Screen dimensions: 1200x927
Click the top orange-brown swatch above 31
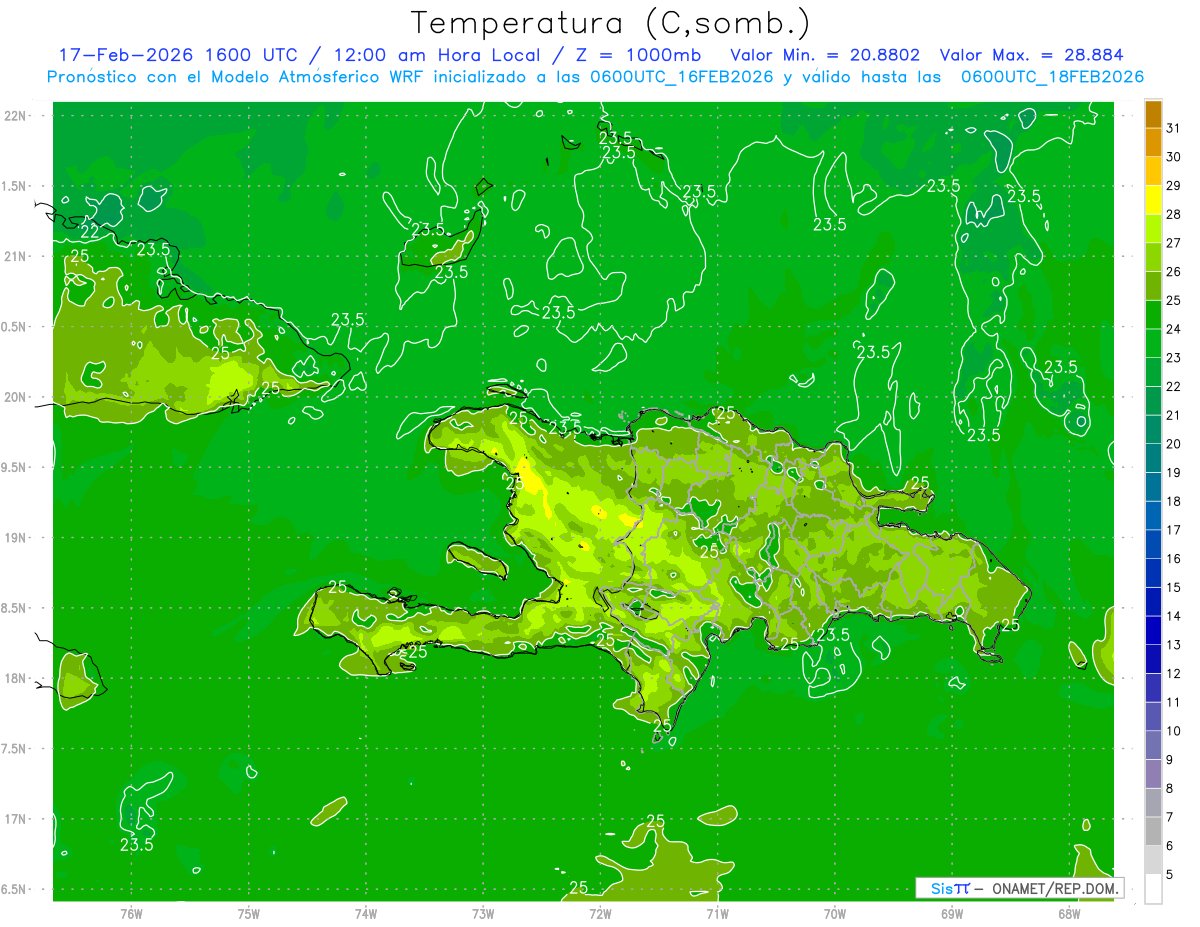pyautogui.click(x=1153, y=114)
